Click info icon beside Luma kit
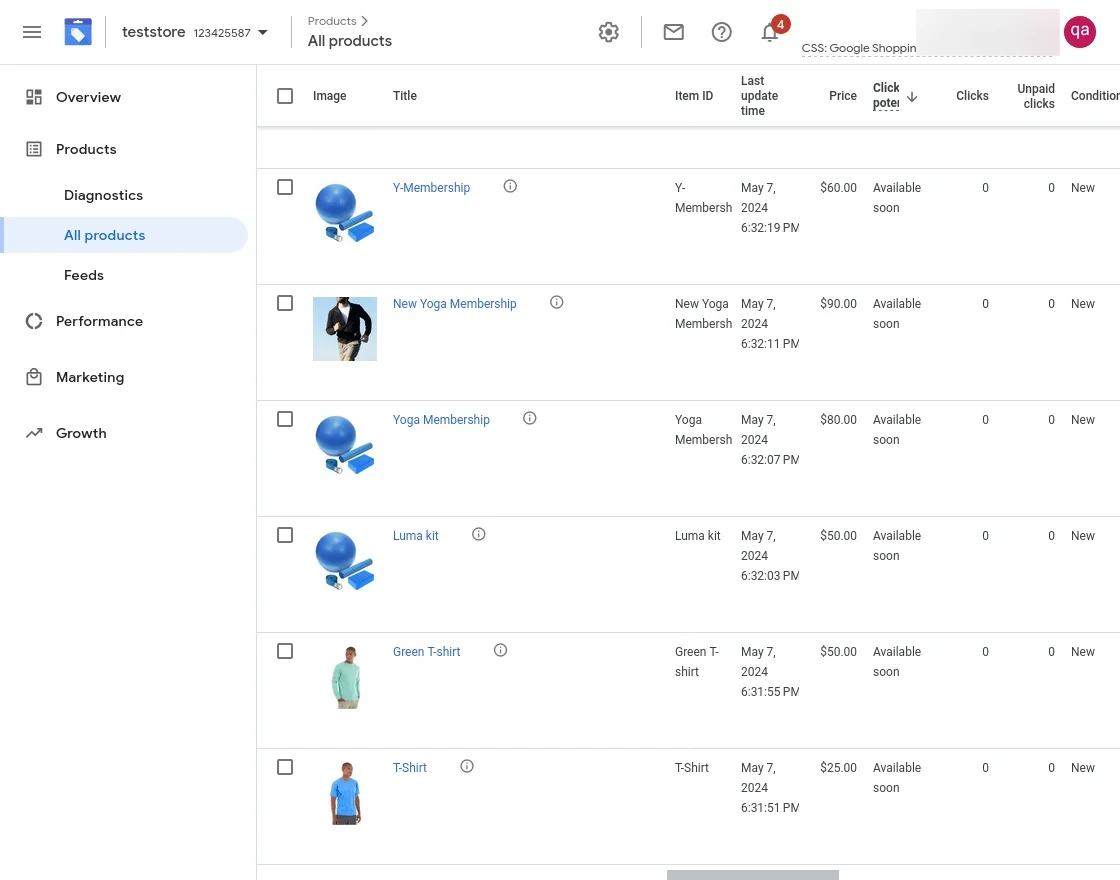This screenshot has width=1120, height=880. coord(479,534)
